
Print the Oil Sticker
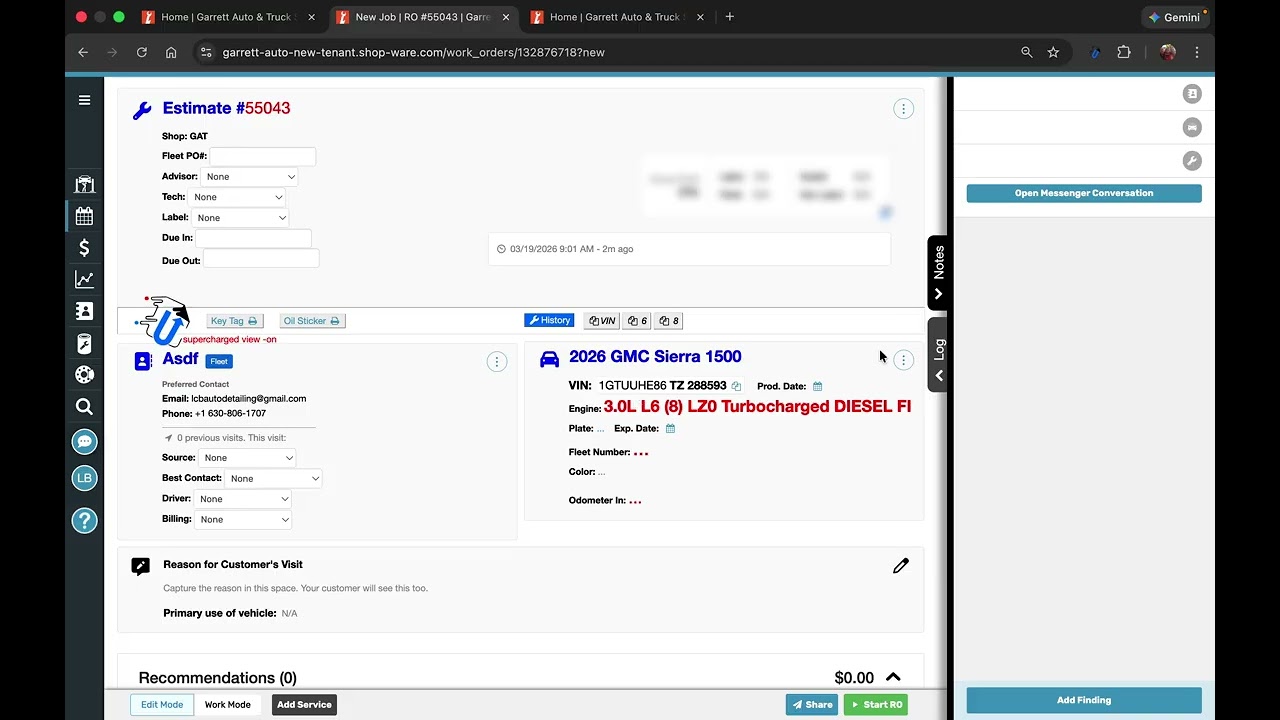point(312,321)
